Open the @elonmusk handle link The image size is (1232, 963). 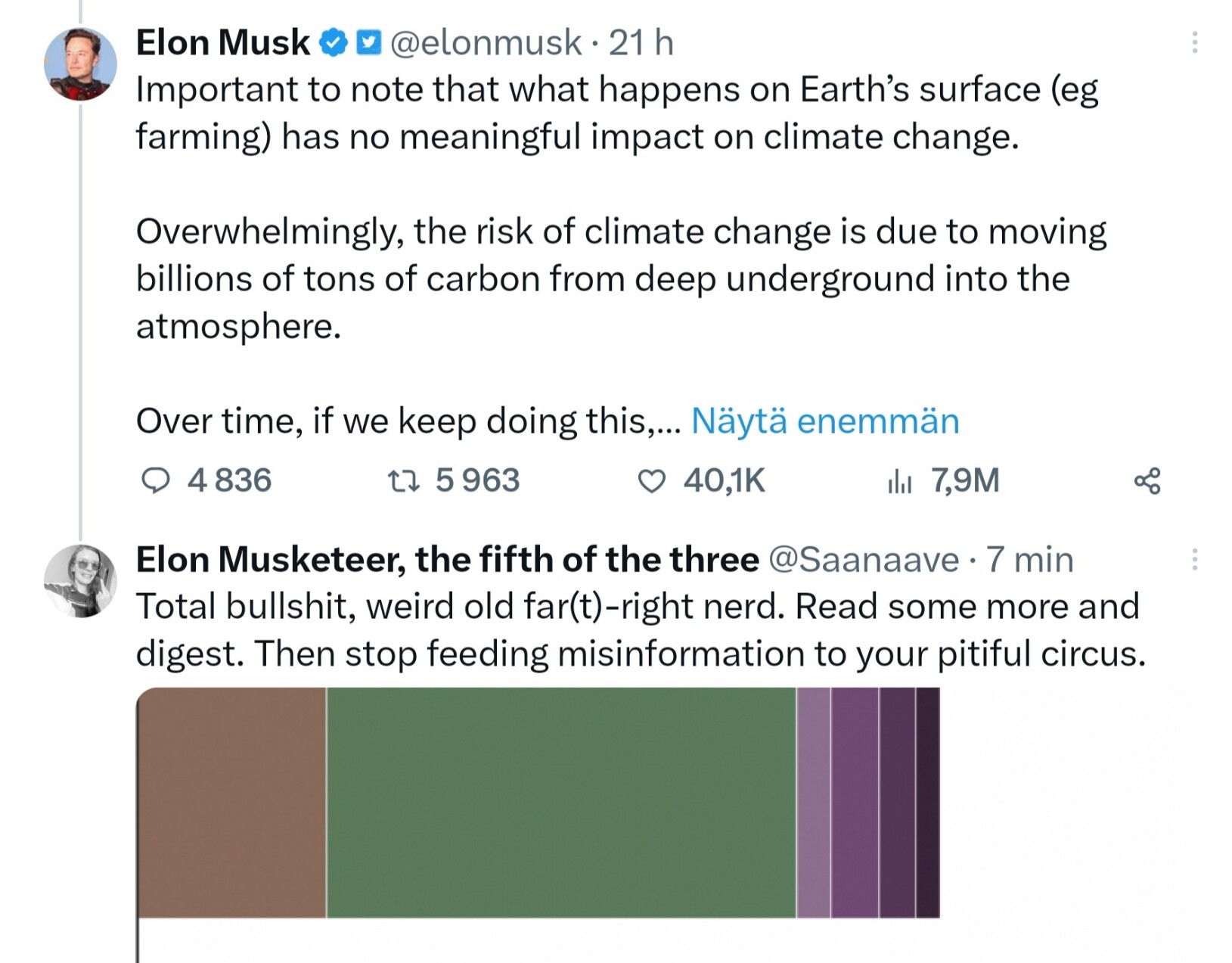[486, 42]
